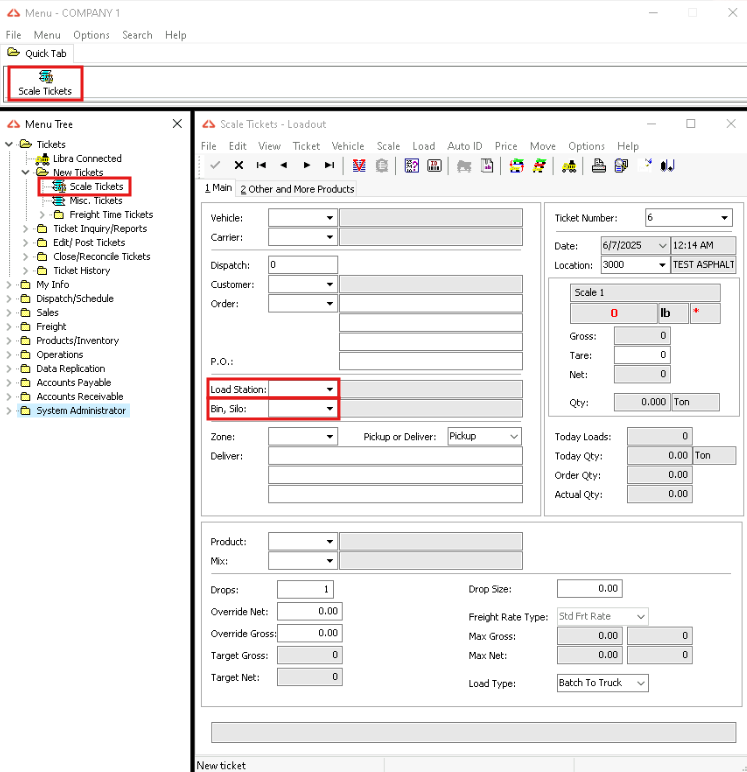Viewport: 747px width, 772px height.
Task: Select Misc. Tickets in the menu tree
Action: pos(96,201)
